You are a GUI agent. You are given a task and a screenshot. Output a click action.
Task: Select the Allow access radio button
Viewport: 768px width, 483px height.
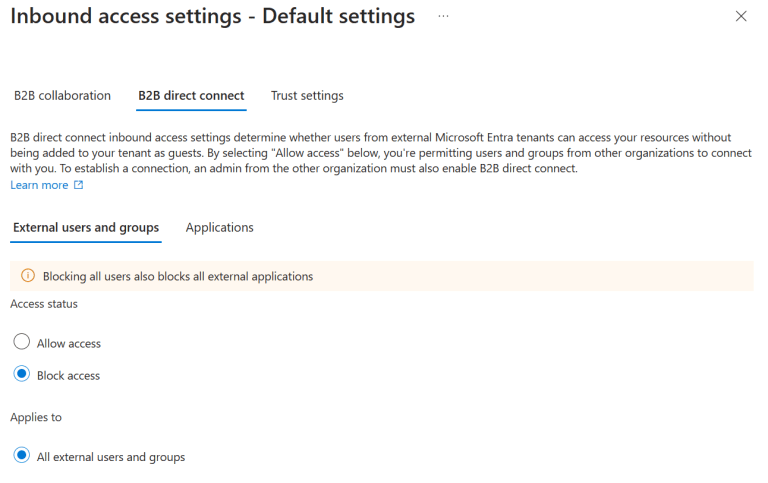tap(22, 342)
